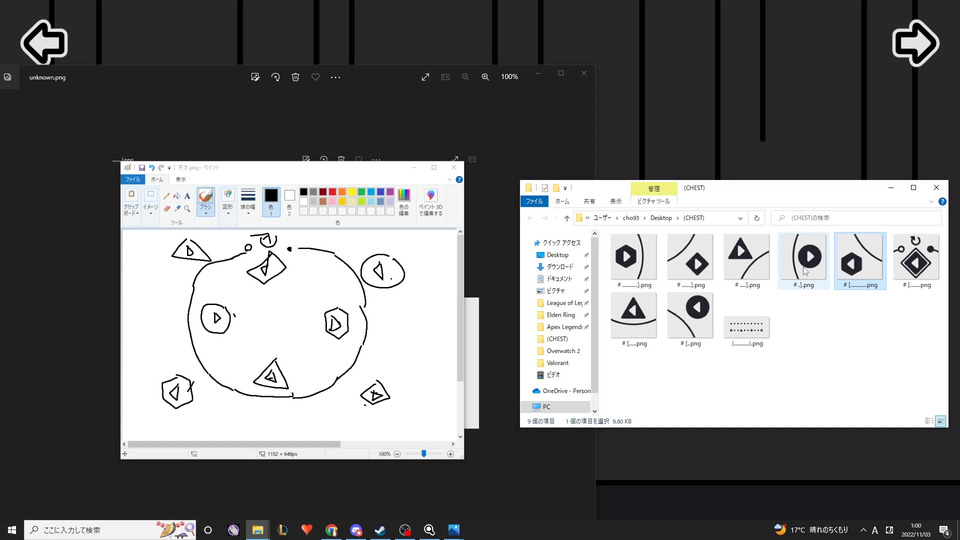
Task: Open Steam from the taskbar
Action: pyautogui.click(x=380, y=530)
